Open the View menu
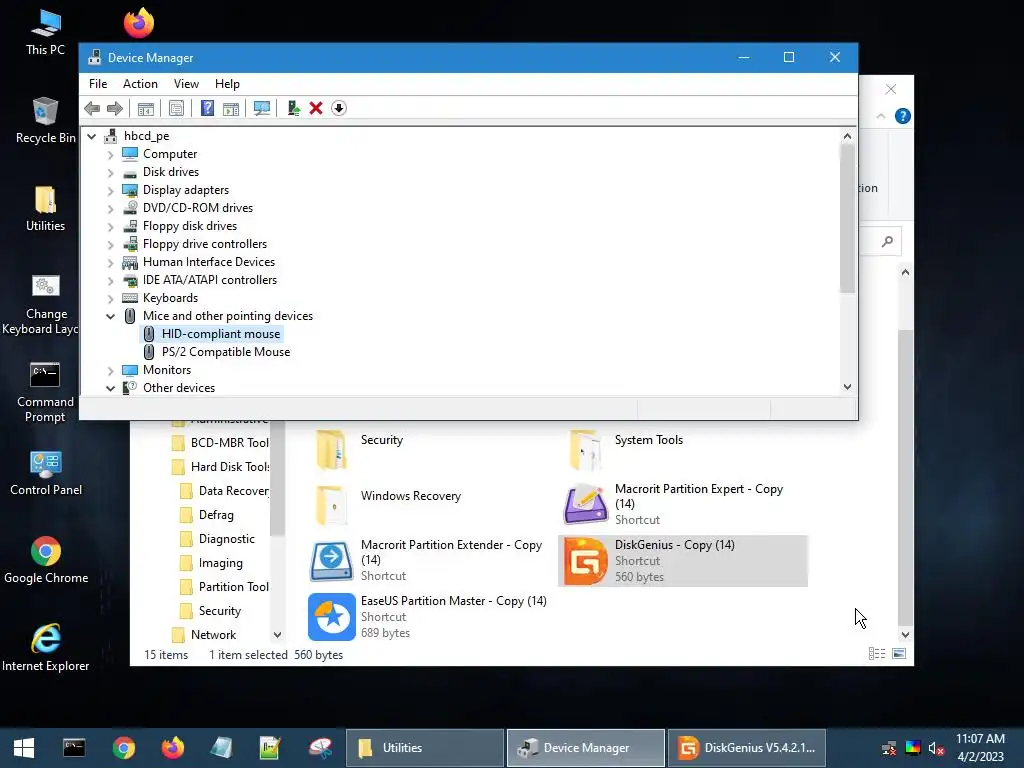This screenshot has height=768, width=1024. click(x=186, y=84)
